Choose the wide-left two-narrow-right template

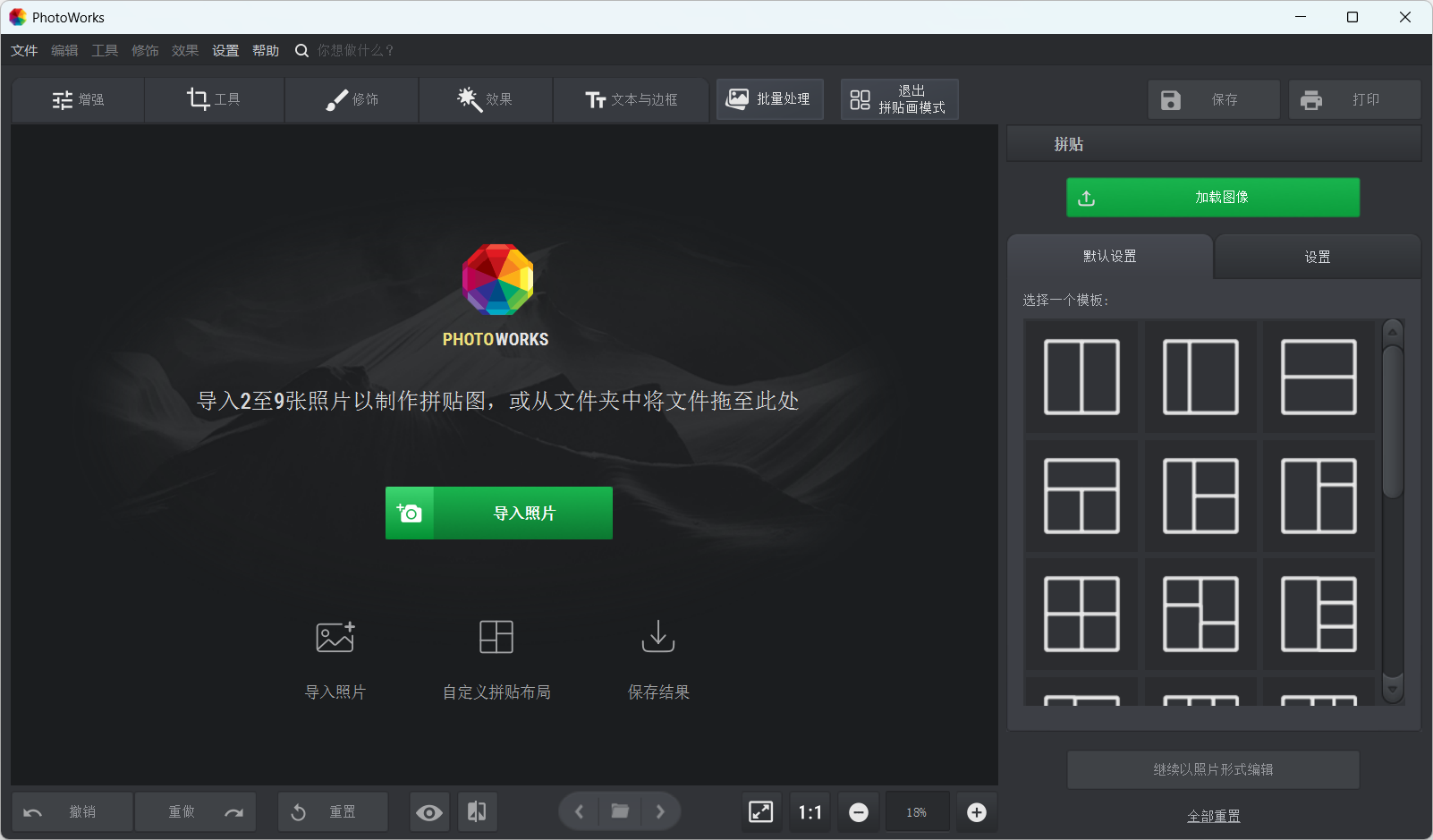[1319, 496]
